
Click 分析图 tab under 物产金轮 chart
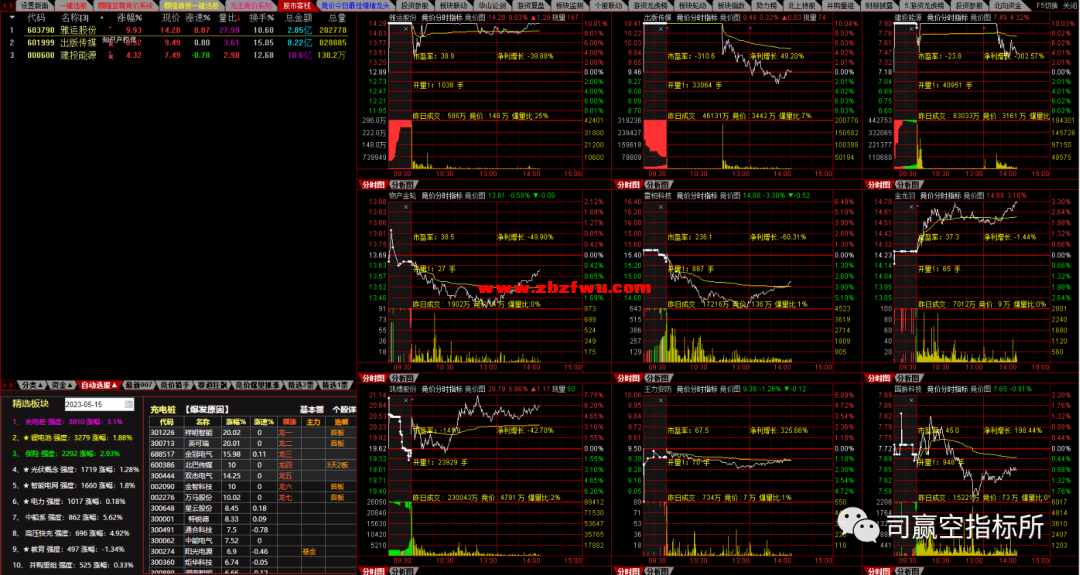pos(402,378)
